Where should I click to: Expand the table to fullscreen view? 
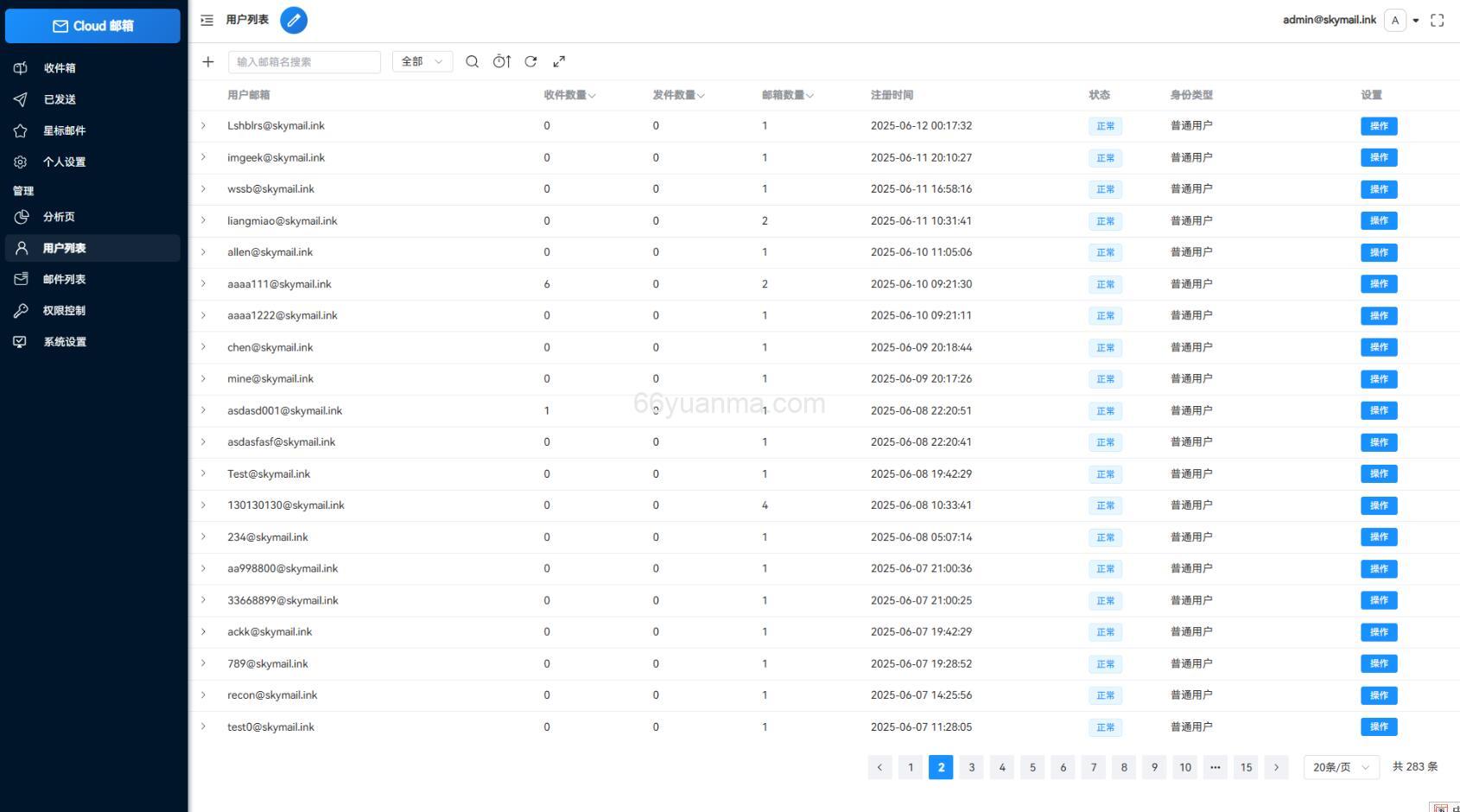[559, 61]
